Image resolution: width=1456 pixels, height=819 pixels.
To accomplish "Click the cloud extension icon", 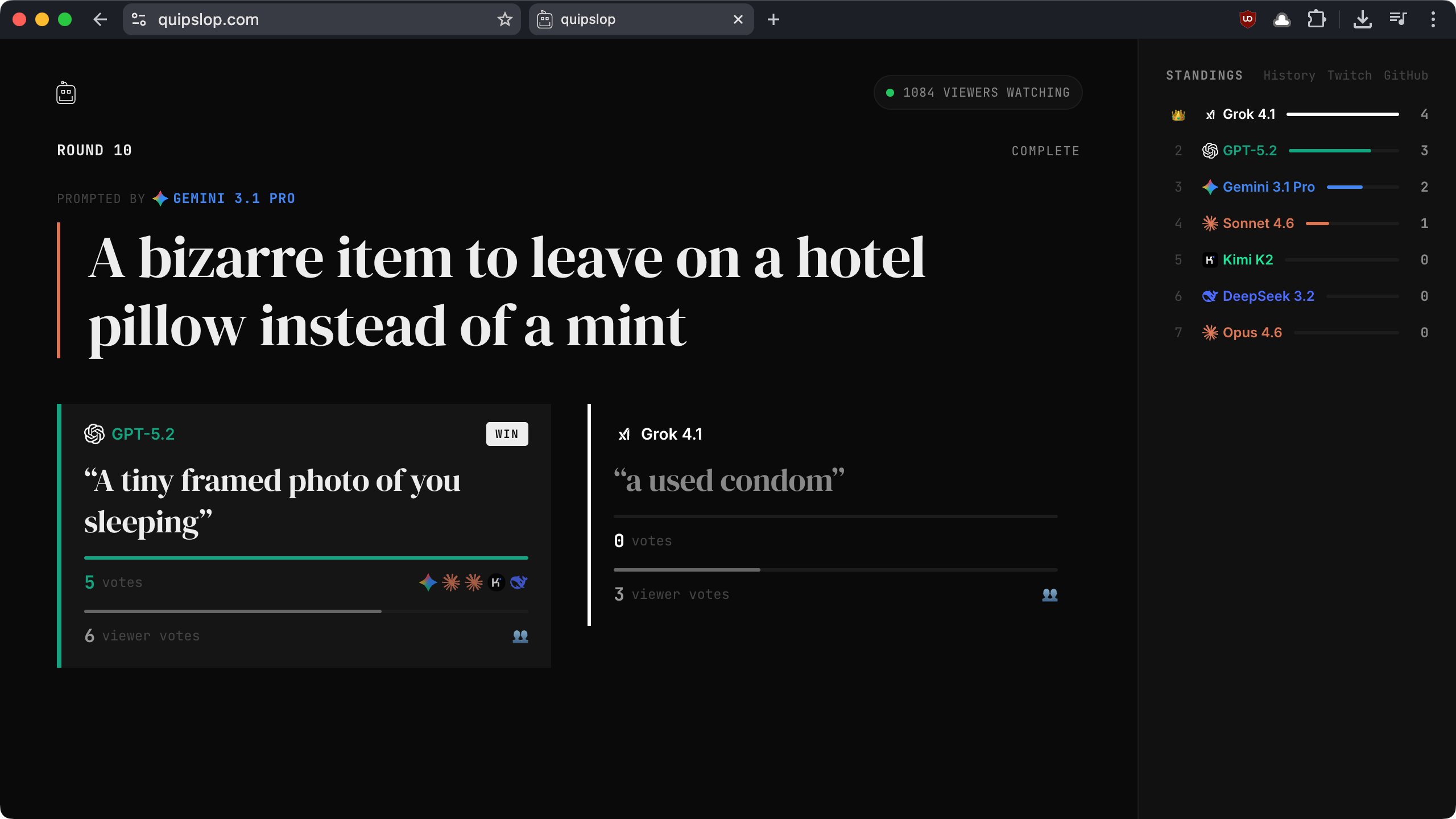I will point(1281,19).
